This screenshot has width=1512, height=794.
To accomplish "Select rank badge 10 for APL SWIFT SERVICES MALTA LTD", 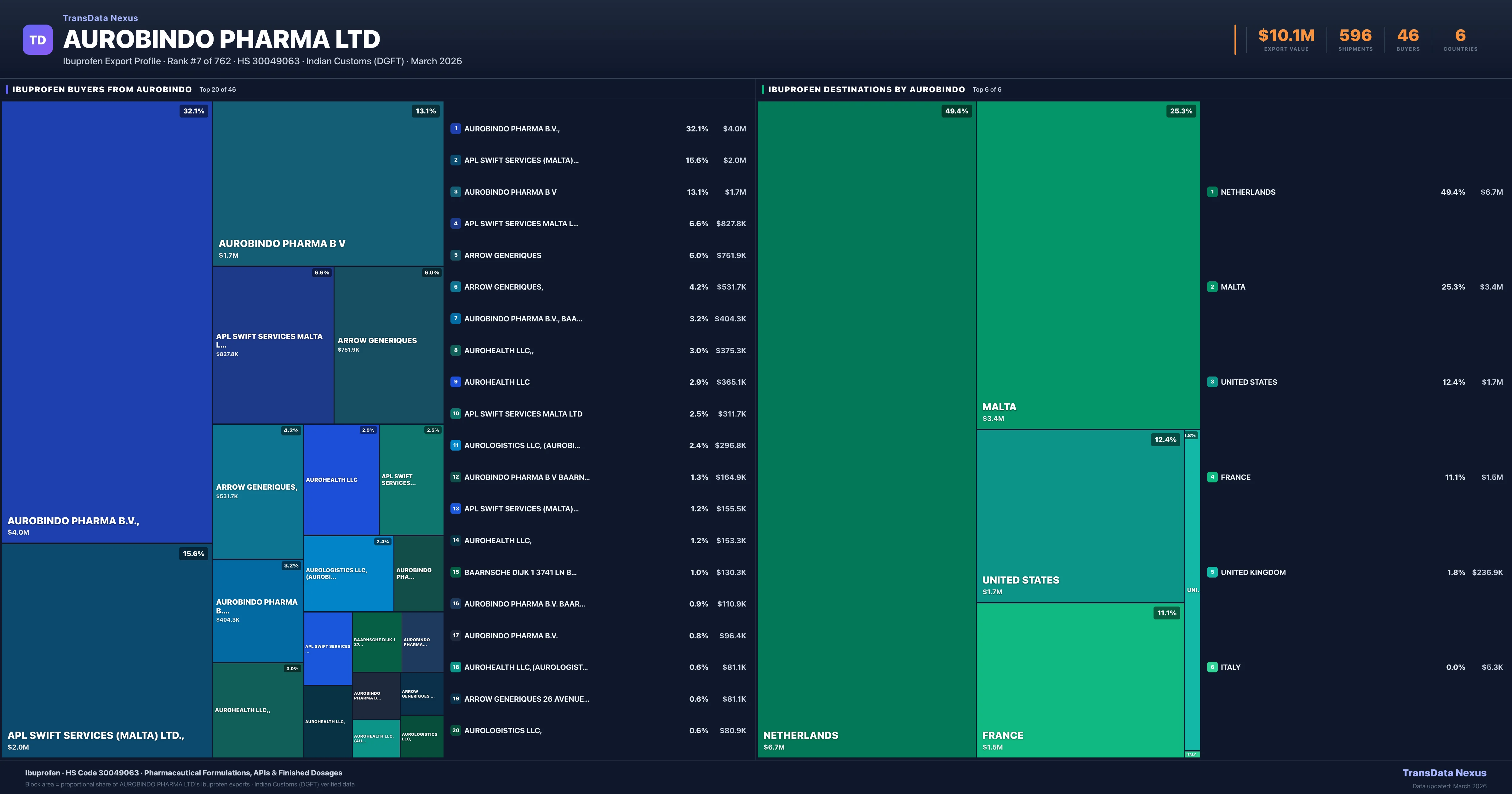I will [x=455, y=413].
